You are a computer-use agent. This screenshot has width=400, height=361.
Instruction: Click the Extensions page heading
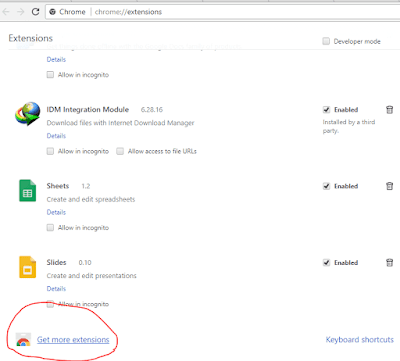[31, 38]
